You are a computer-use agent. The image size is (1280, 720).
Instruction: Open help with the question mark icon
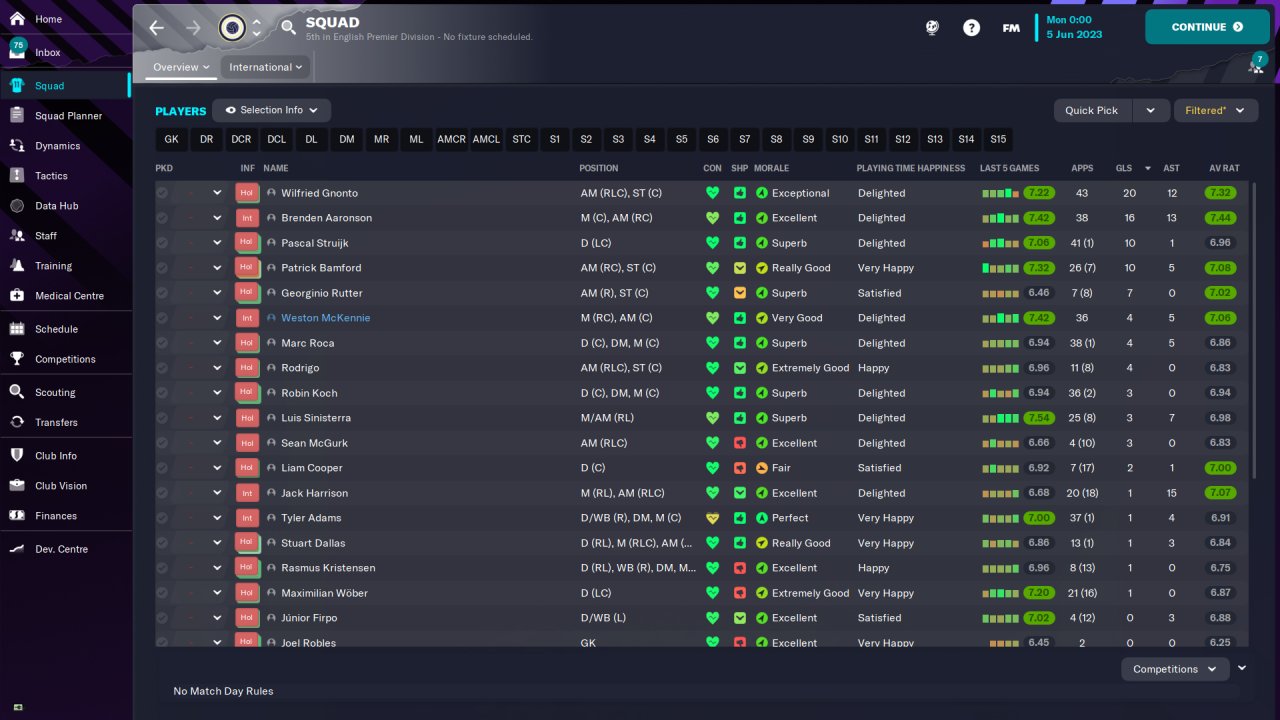point(971,28)
